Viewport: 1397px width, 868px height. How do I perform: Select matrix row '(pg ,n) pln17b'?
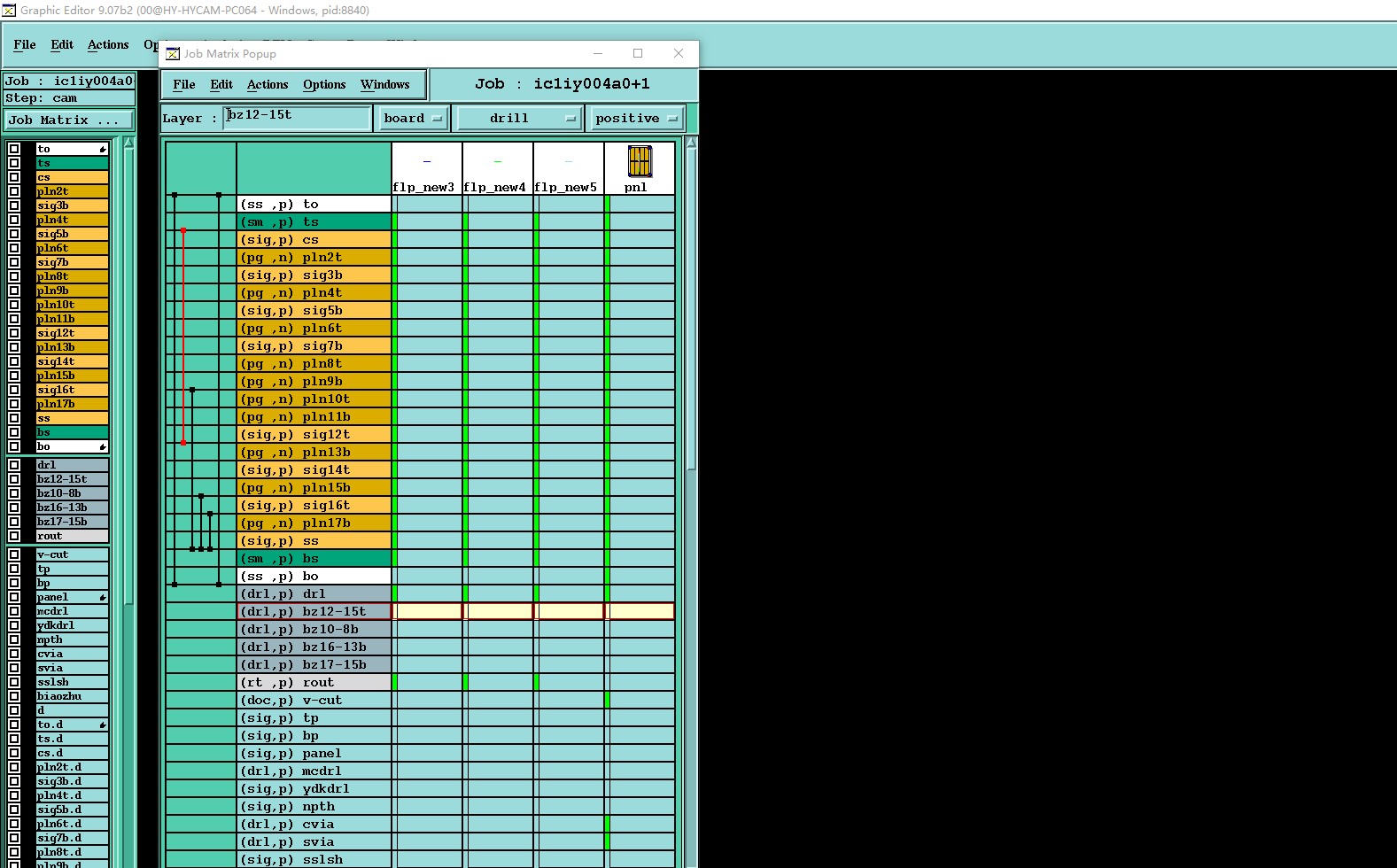(314, 523)
